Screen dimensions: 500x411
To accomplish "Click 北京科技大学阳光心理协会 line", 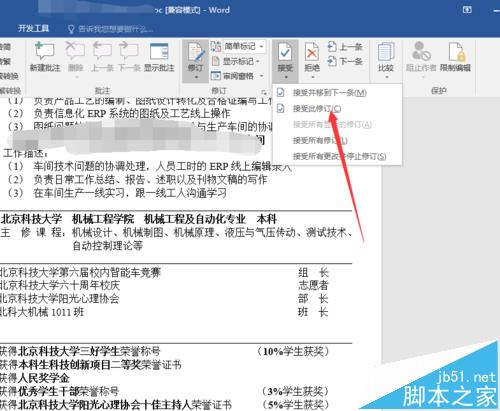I will (60, 299).
